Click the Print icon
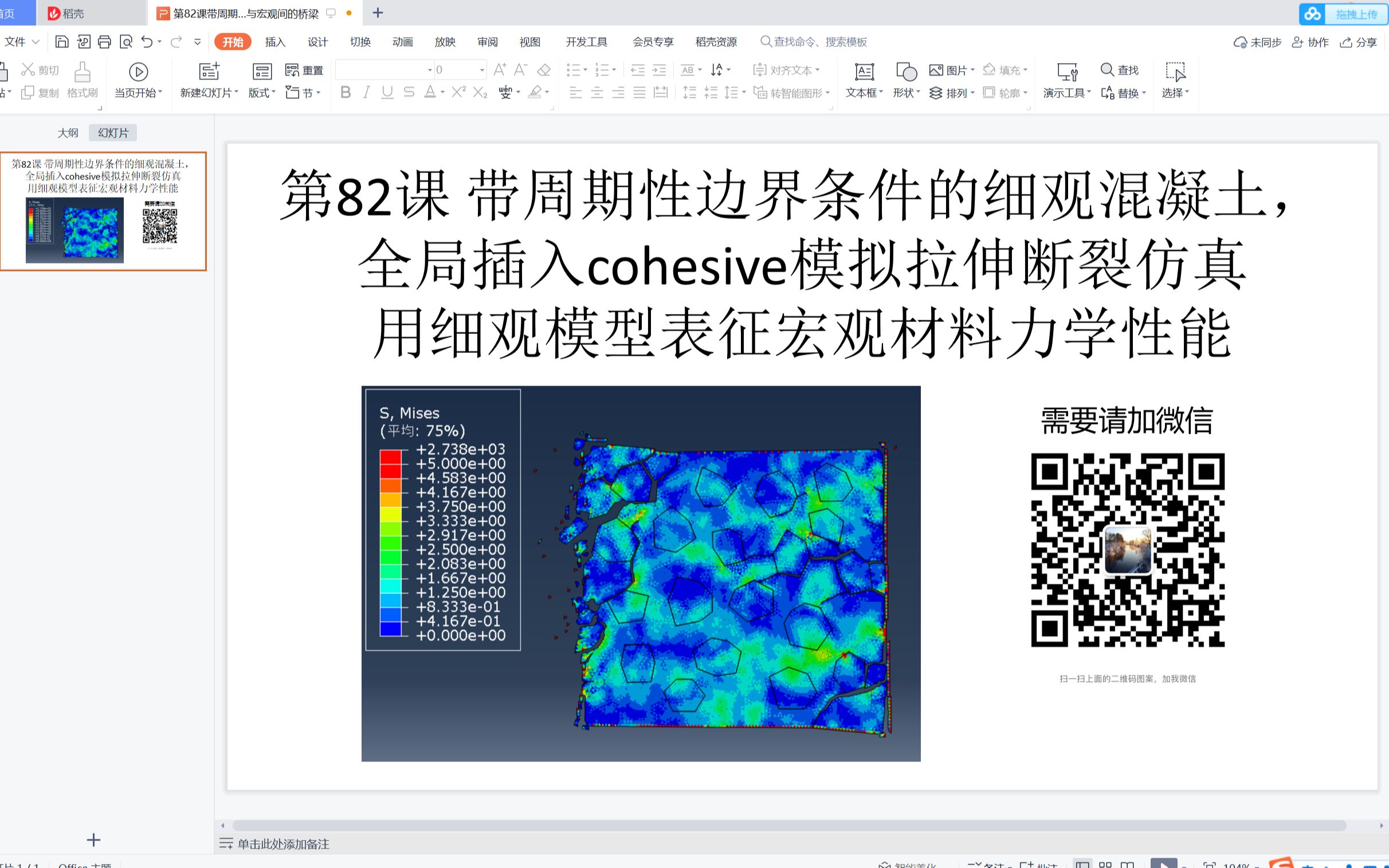The width and height of the screenshot is (1389, 868). tap(104, 42)
